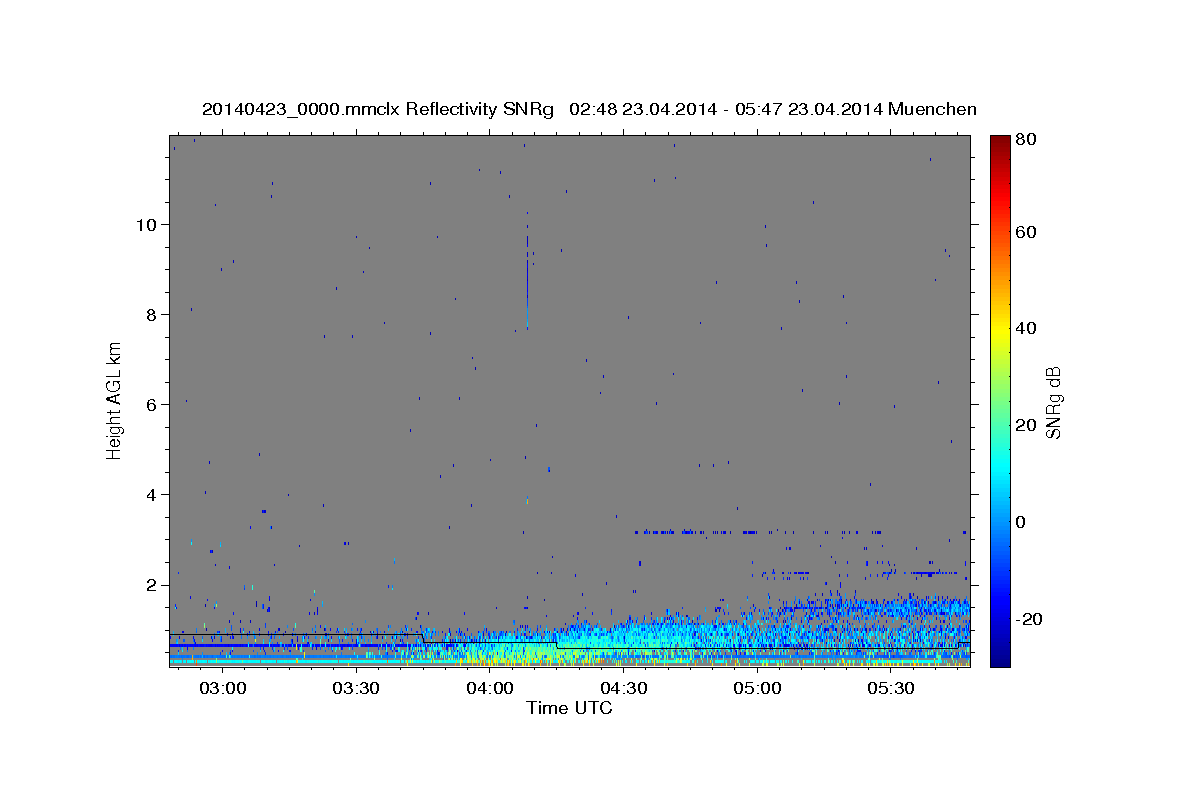Click the colorbar value -20
This screenshot has height=800, width=1200.
pos(1031,619)
